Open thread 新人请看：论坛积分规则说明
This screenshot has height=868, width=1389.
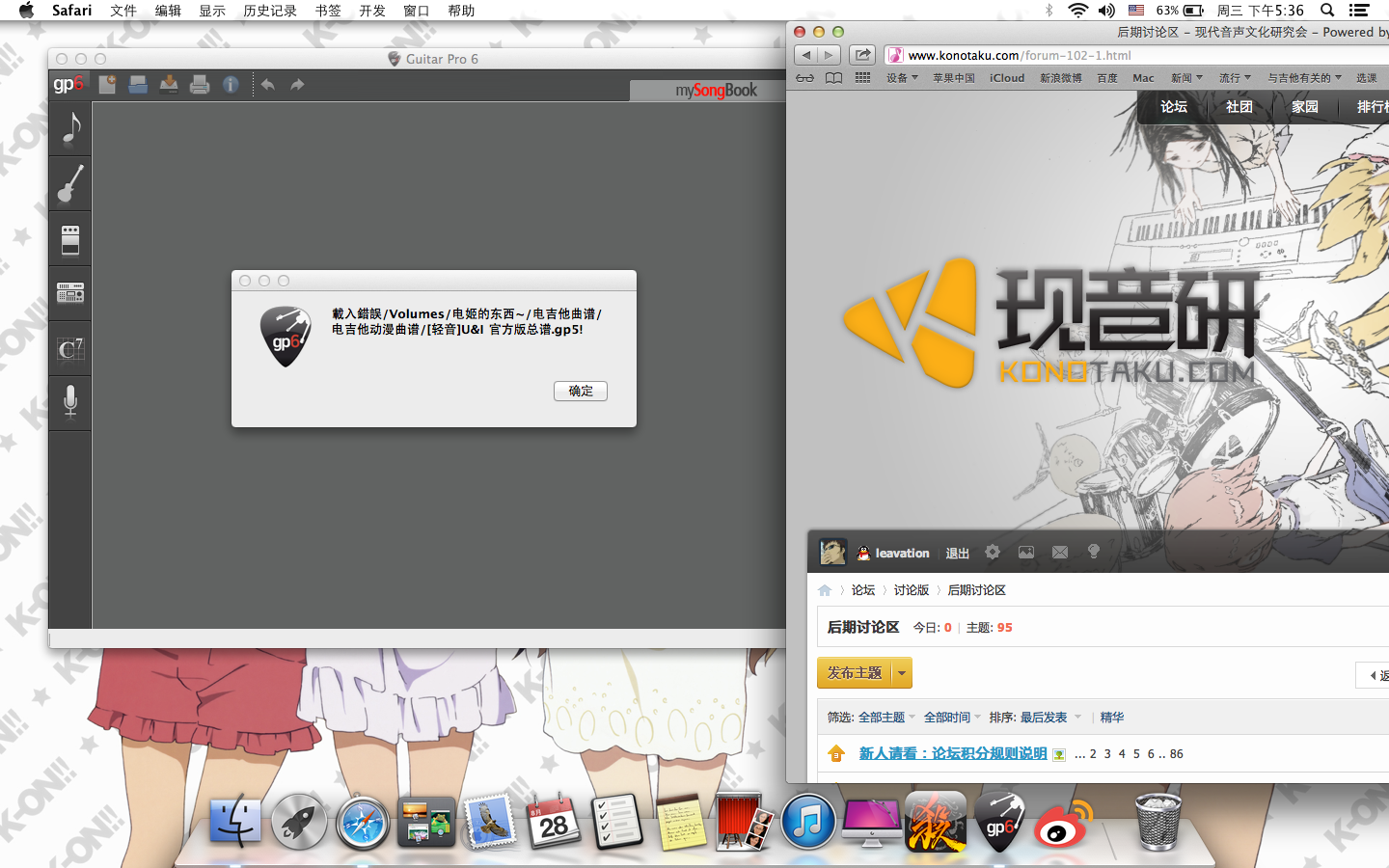953,753
